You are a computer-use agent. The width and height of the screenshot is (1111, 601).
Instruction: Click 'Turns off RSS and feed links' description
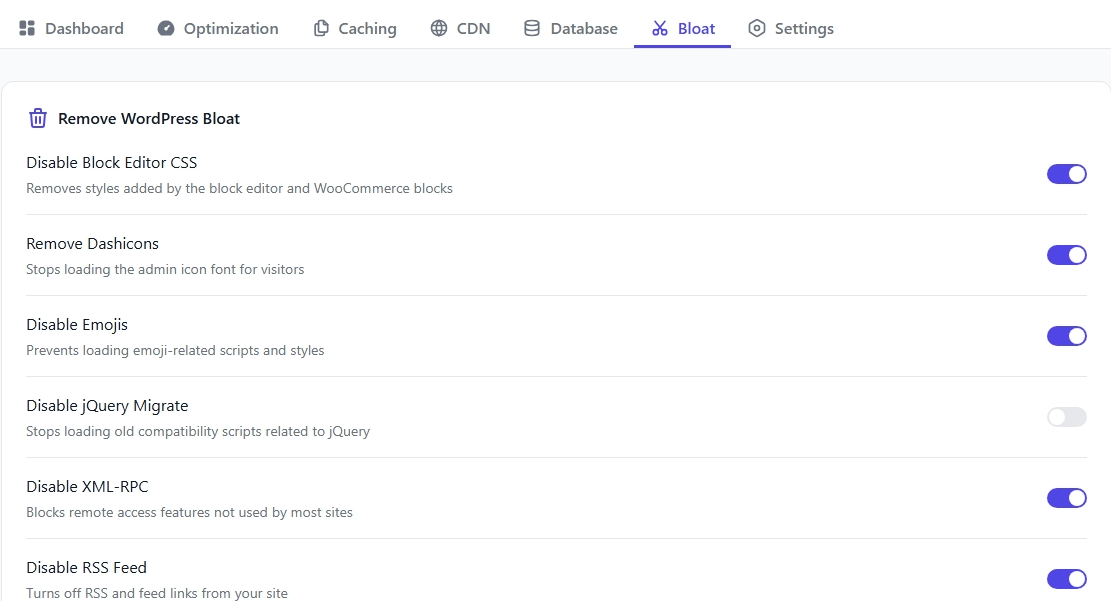point(157,593)
